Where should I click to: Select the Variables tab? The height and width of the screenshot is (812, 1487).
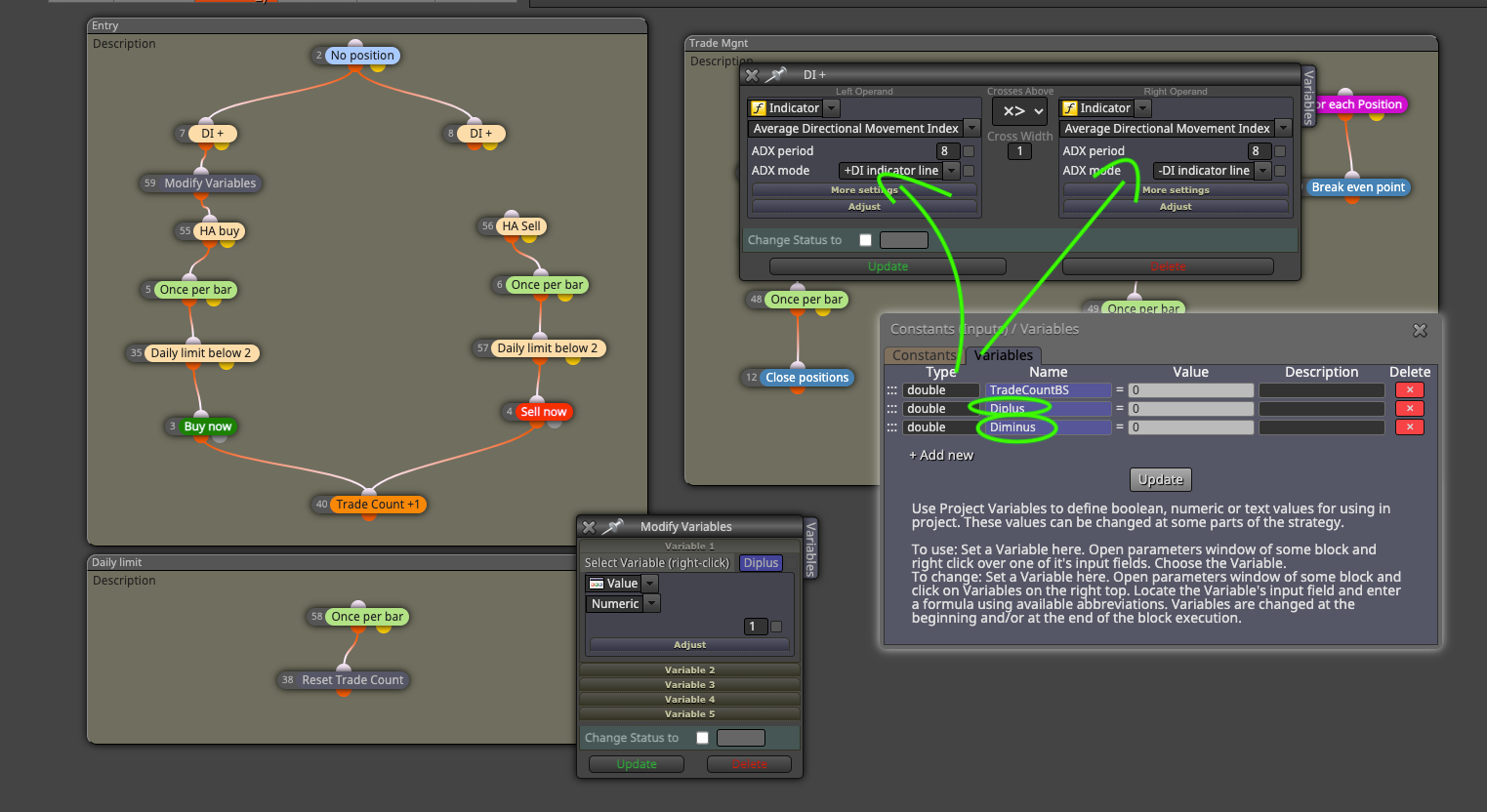[x=1003, y=355]
